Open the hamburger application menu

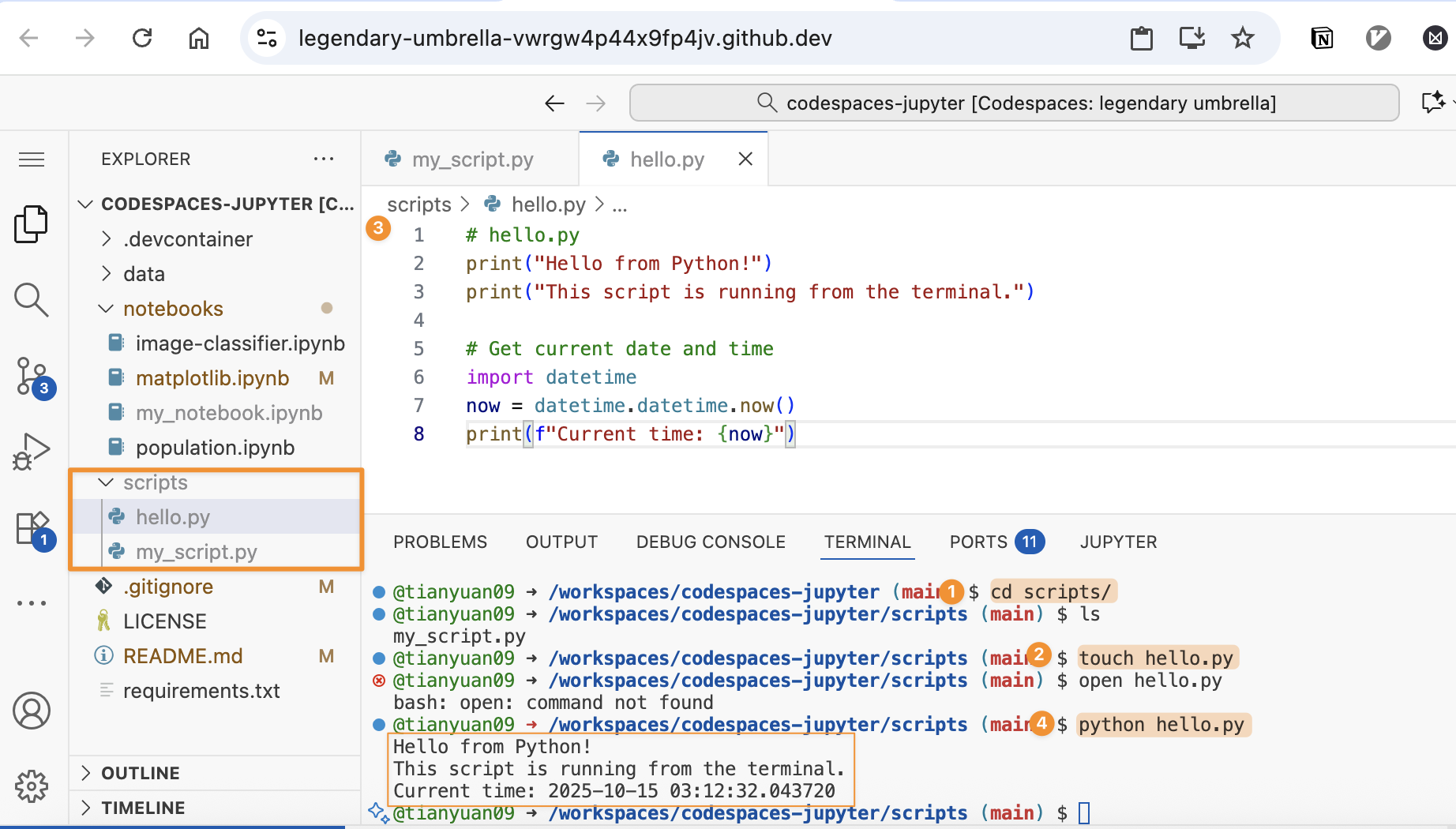point(32,159)
